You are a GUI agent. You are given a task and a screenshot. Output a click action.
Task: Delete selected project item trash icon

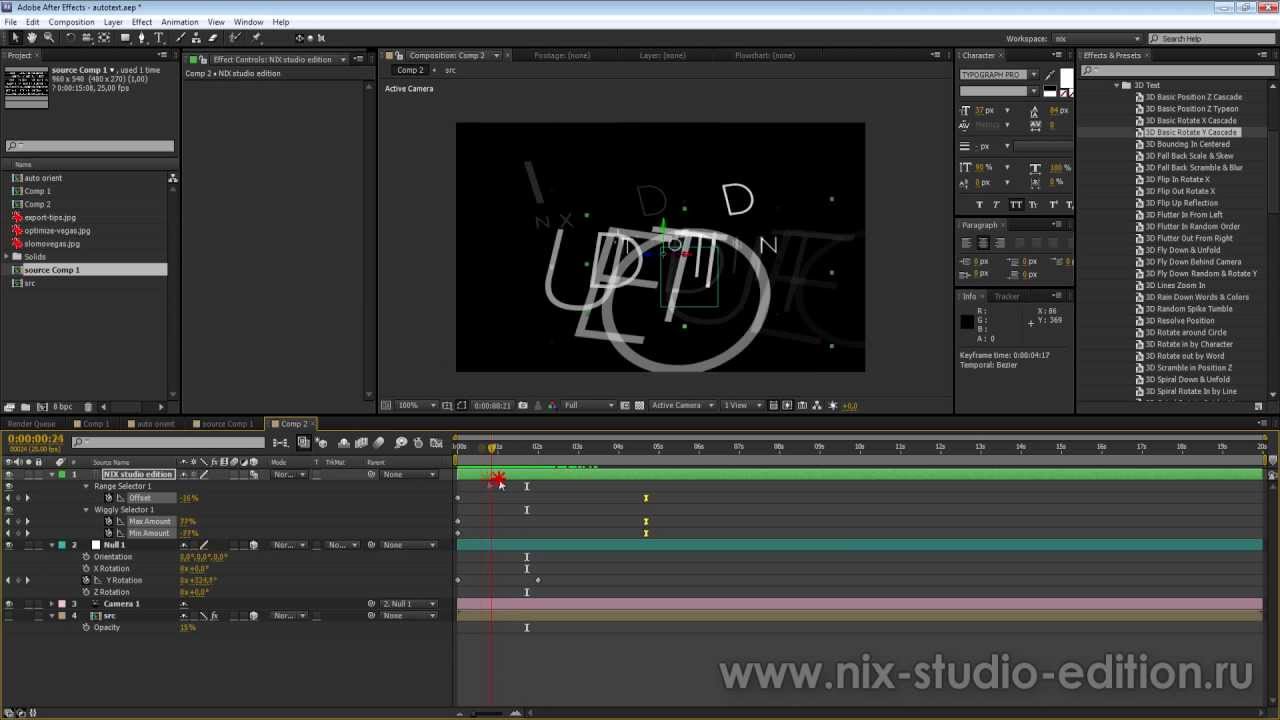pos(87,407)
